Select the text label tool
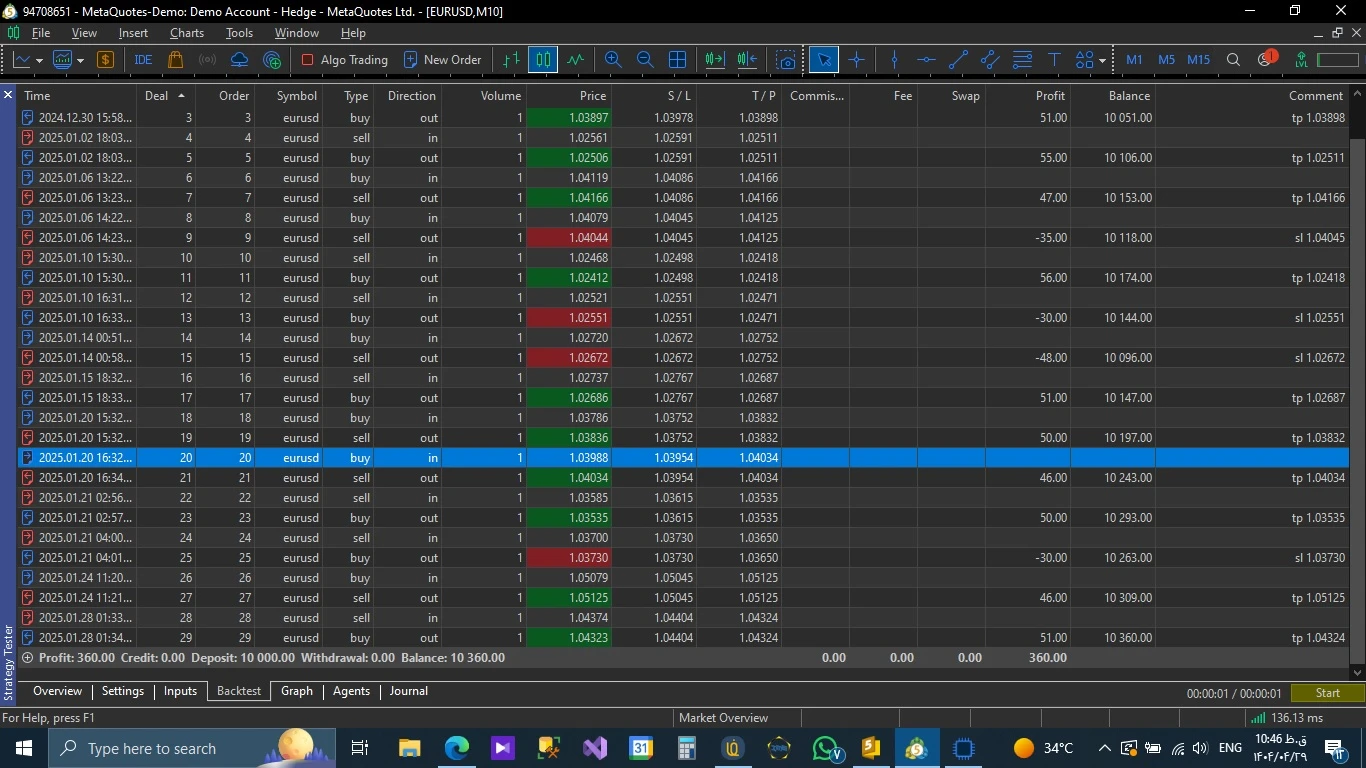The height and width of the screenshot is (768, 1366). coord(1054,60)
